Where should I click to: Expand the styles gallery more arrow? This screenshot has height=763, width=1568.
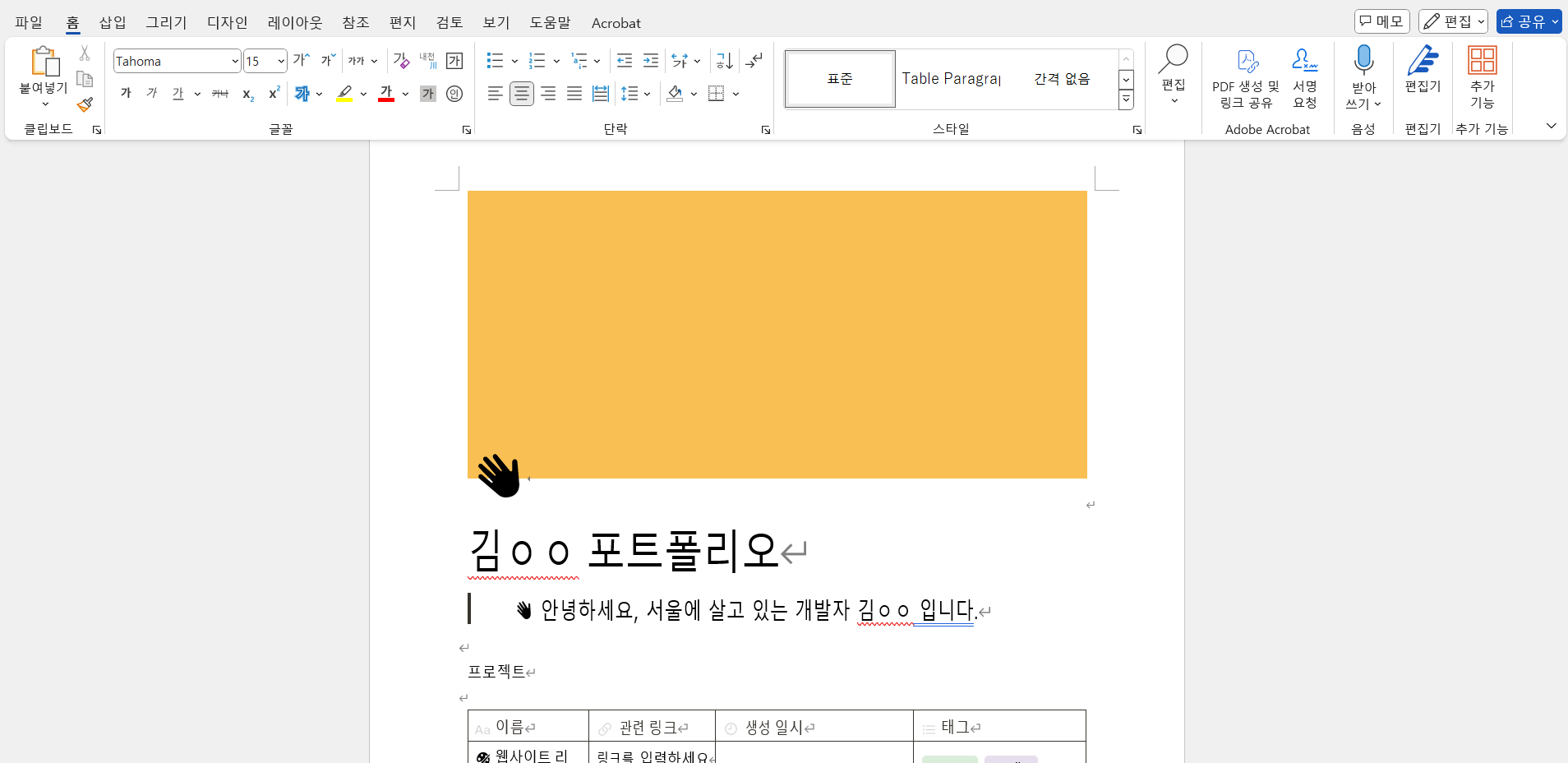(1126, 100)
